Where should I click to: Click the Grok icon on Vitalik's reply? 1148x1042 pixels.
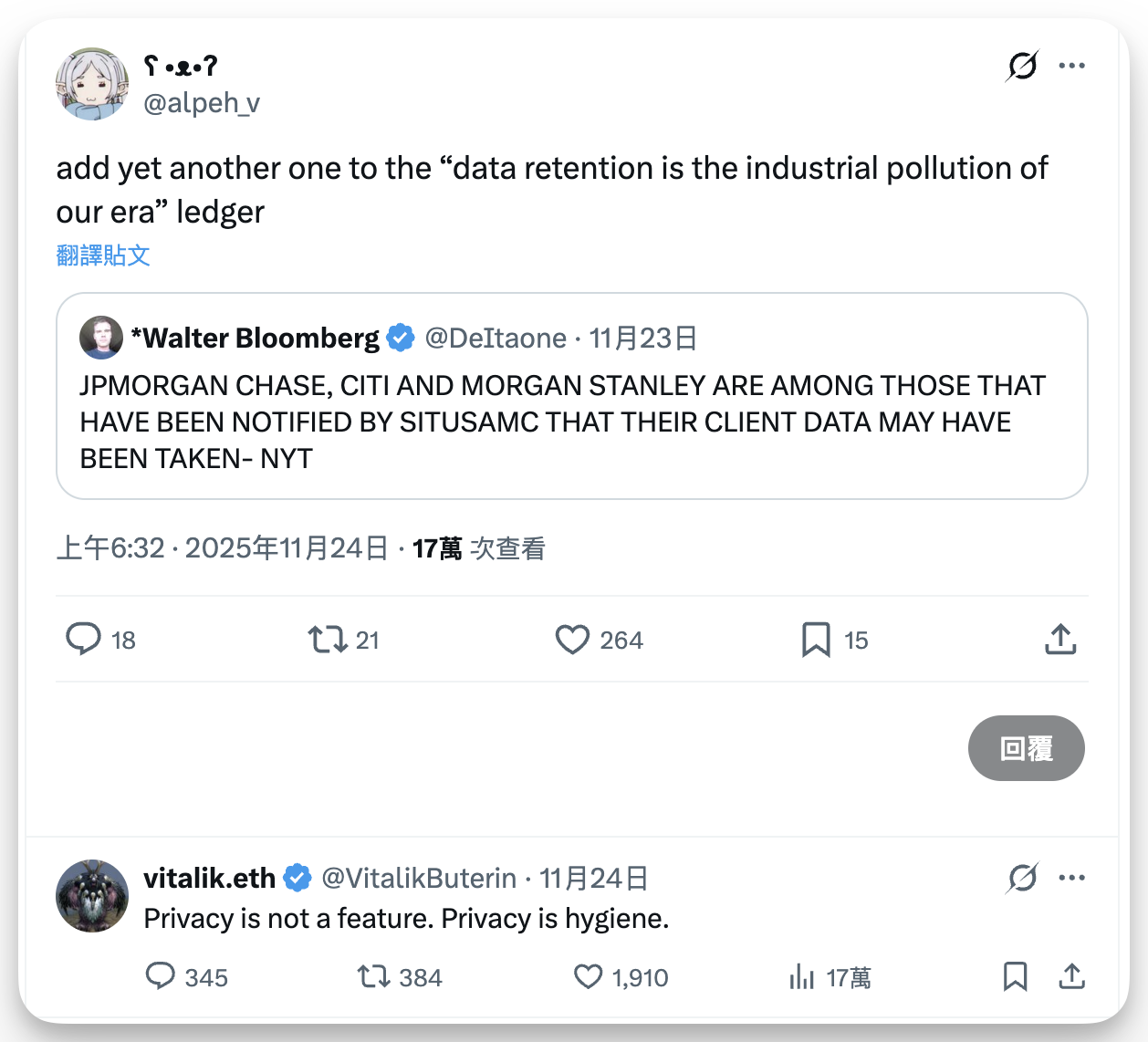tap(1022, 878)
